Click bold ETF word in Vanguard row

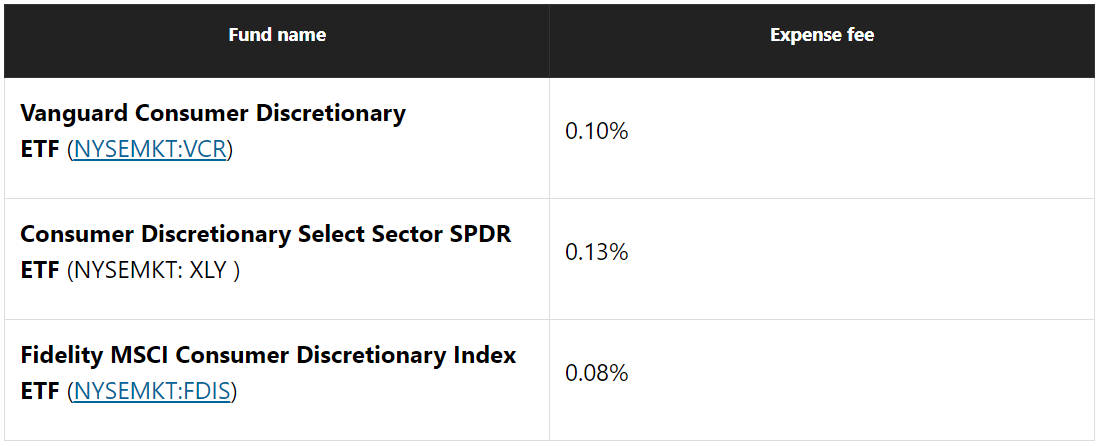click(40, 150)
